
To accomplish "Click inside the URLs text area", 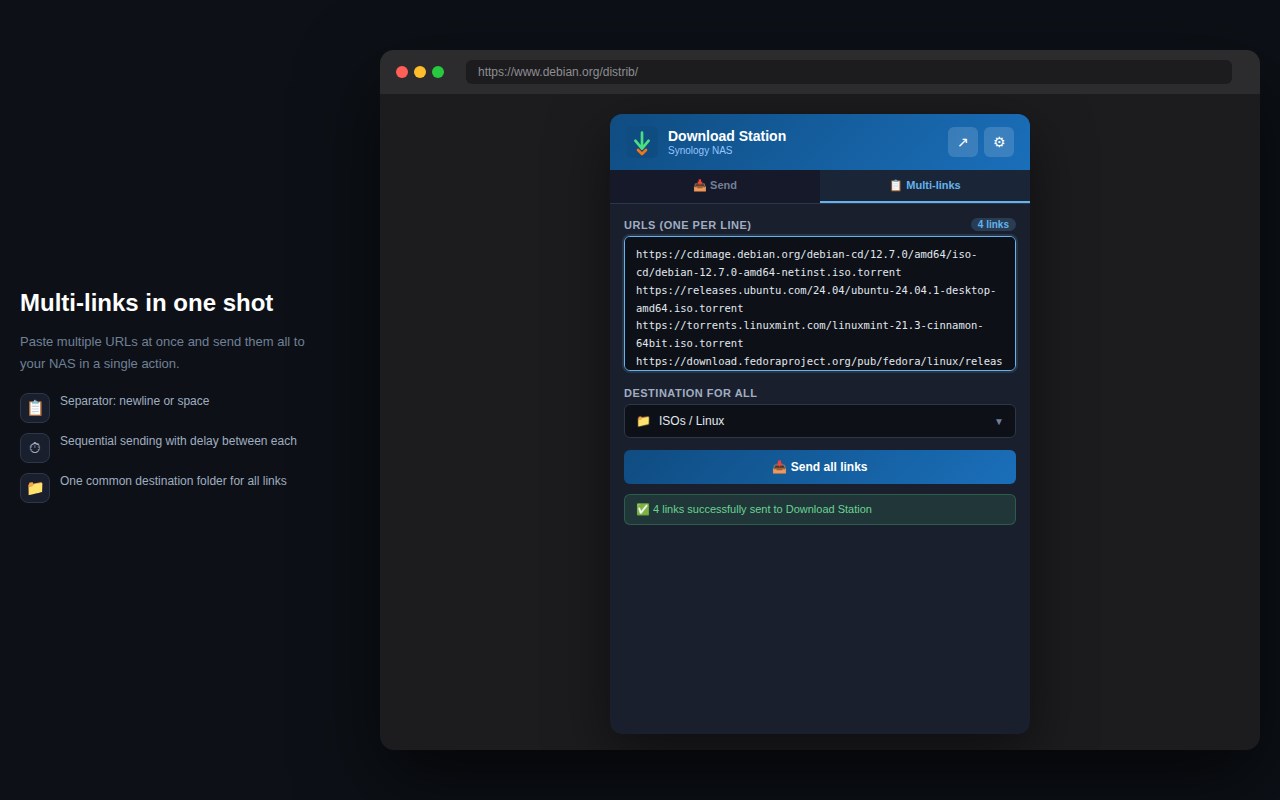I will click(x=820, y=304).
